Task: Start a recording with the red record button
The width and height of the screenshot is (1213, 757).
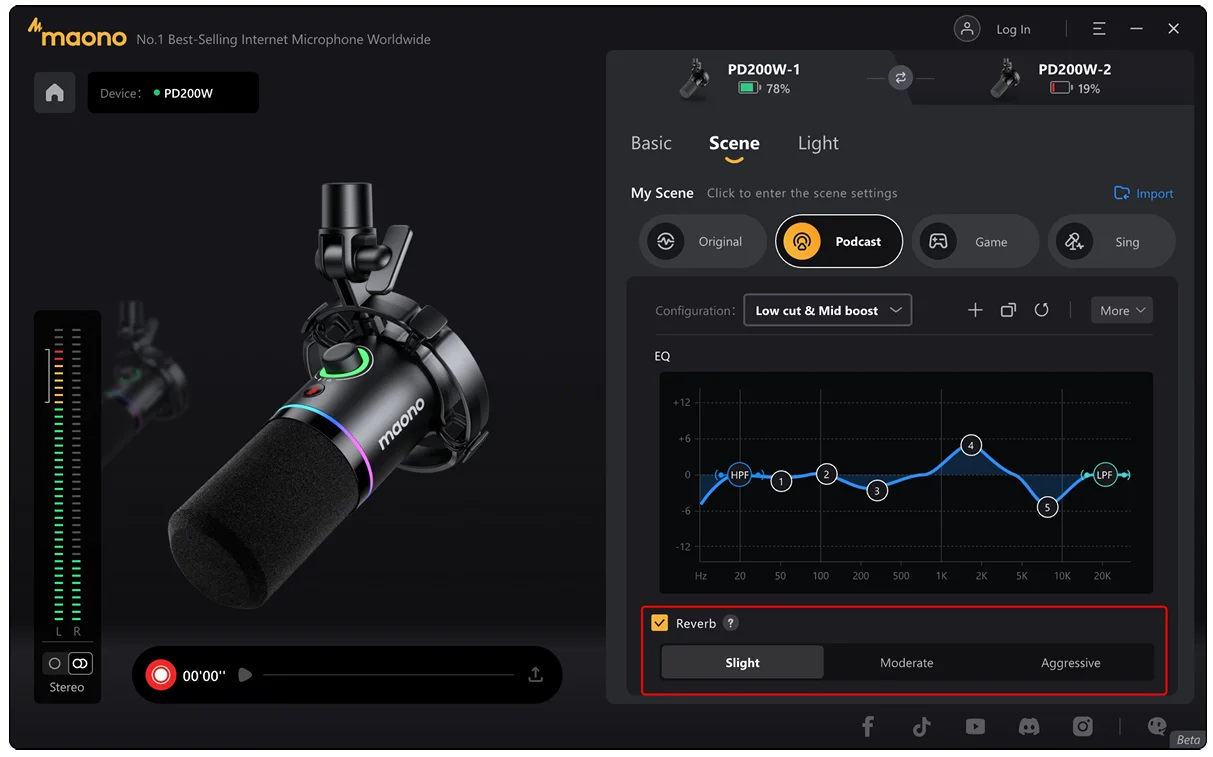Action: point(160,674)
